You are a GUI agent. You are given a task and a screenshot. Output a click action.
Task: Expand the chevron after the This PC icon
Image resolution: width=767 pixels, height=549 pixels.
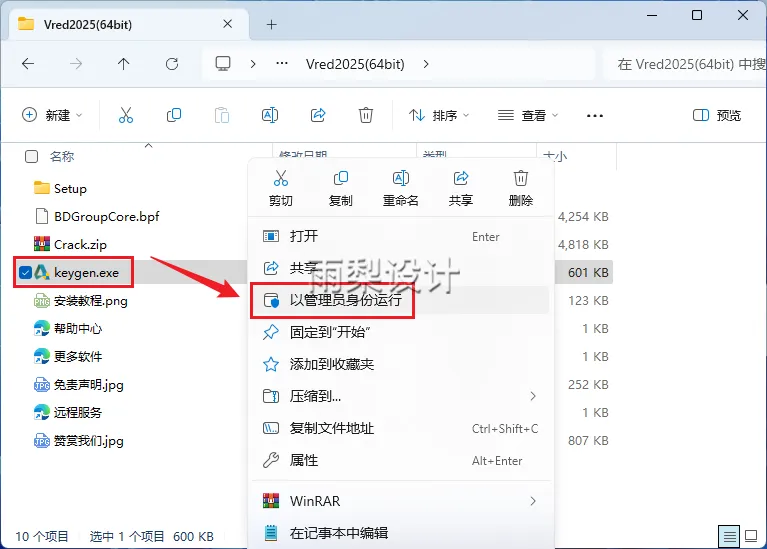[253, 64]
